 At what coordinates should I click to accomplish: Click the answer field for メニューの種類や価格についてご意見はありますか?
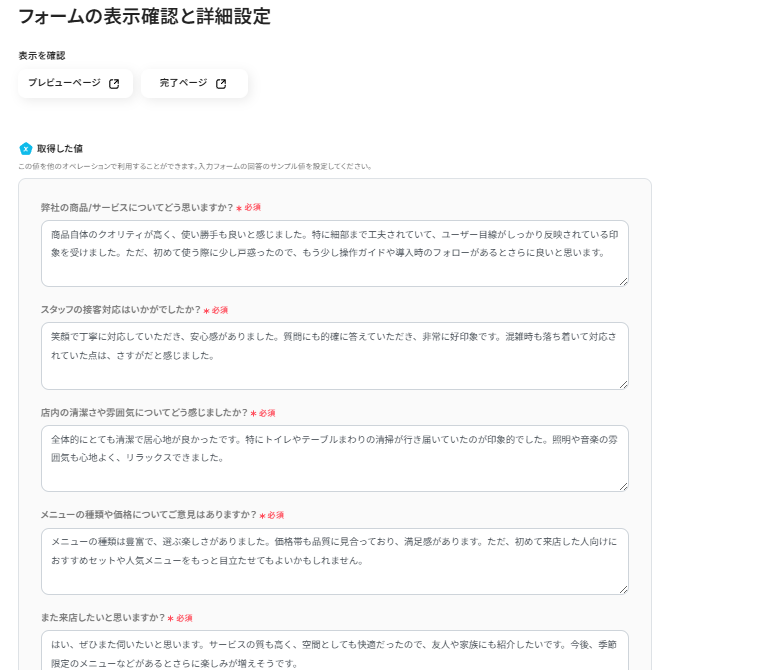[x=335, y=561]
